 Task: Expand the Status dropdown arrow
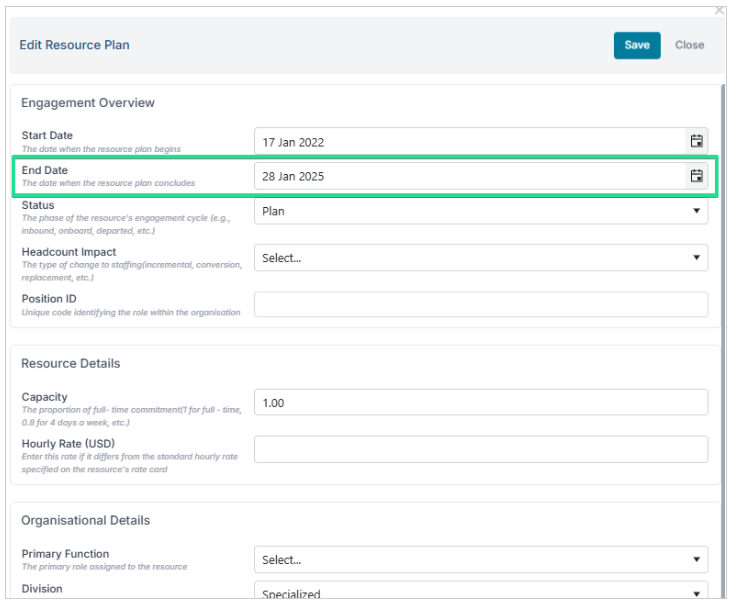pyautogui.click(x=696, y=211)
